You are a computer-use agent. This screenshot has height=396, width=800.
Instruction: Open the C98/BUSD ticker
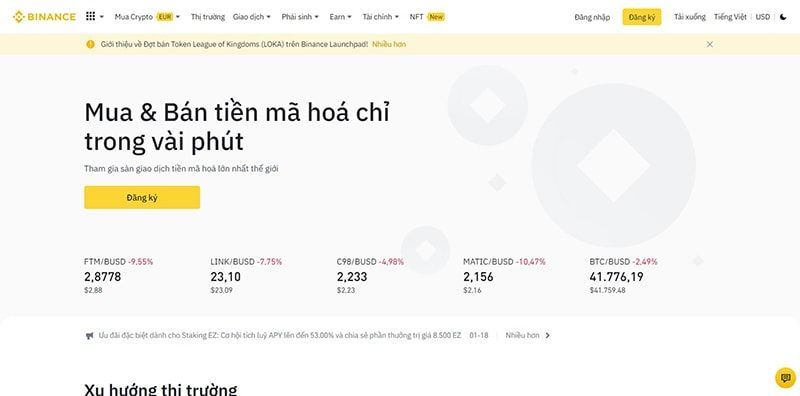tap(370, 276)
